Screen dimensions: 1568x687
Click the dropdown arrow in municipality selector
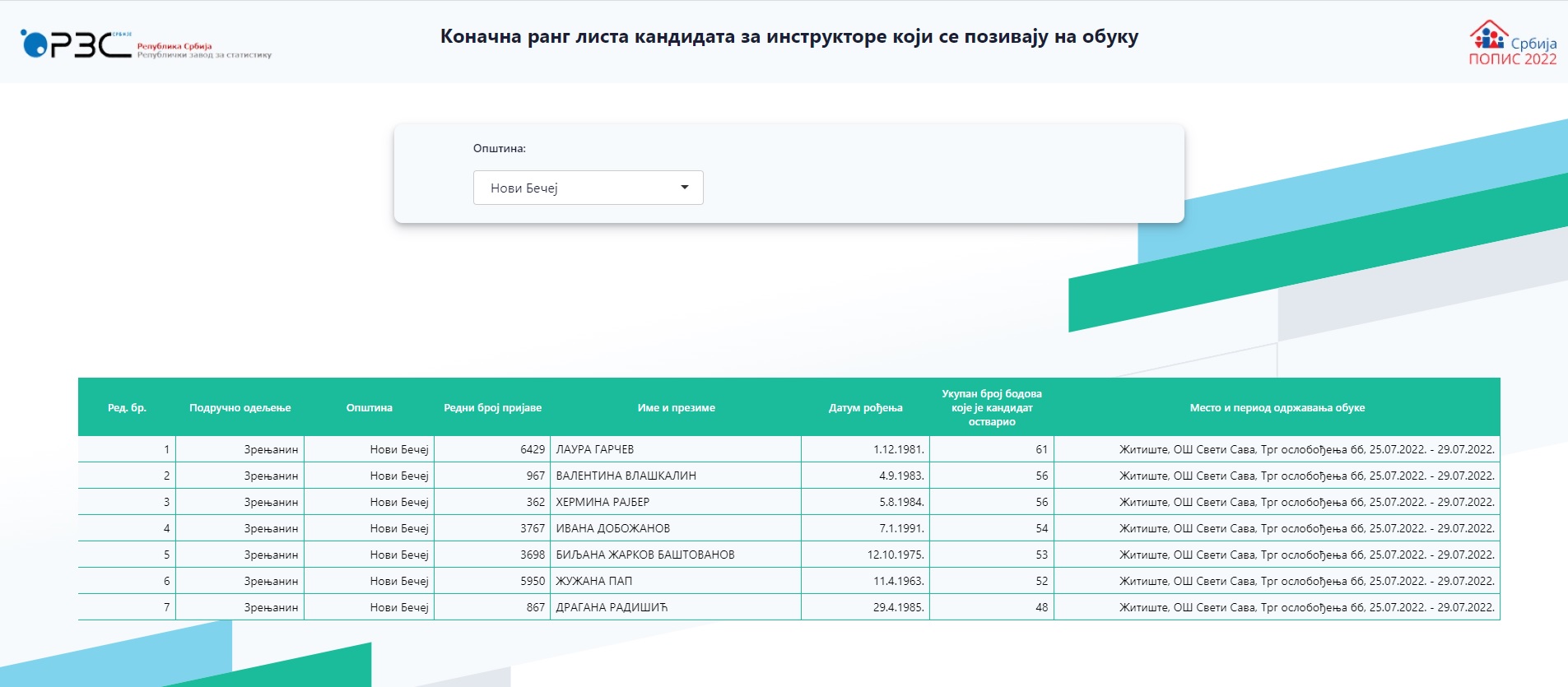click(685, 188)
